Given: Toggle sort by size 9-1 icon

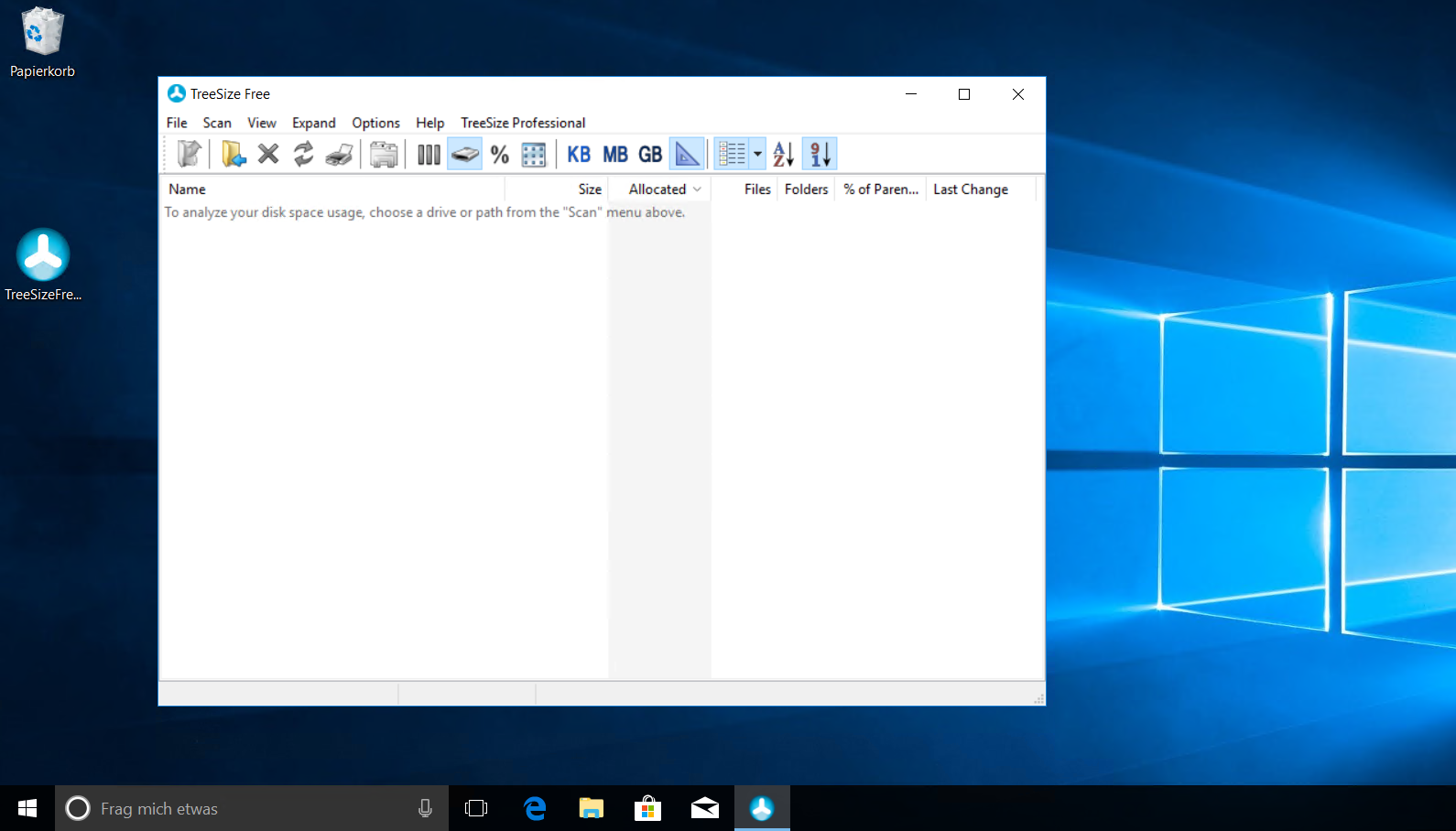Looking at the screenshot, I should pyautogui.click(x=820, y=154).
